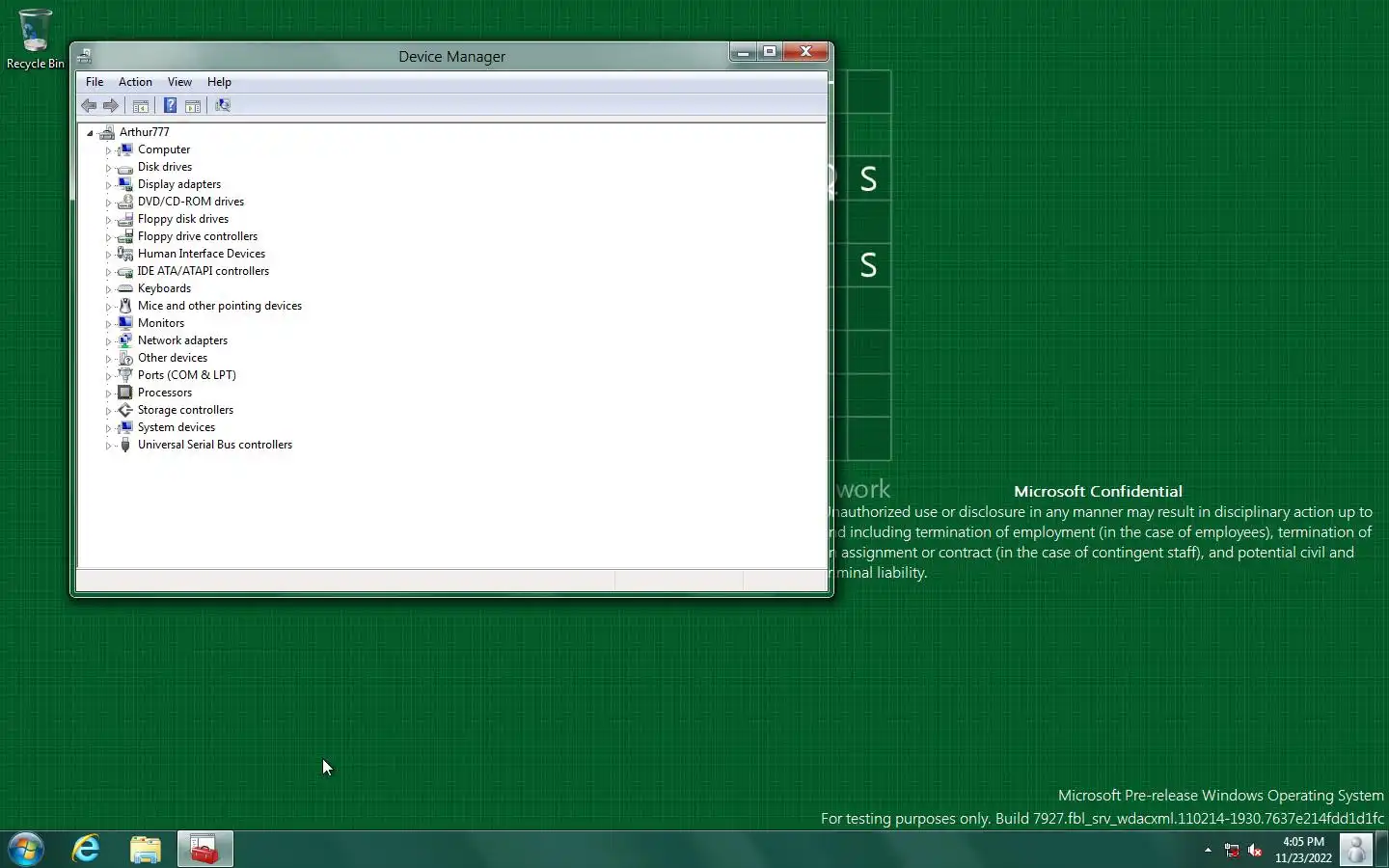1389x868 pixels.
Task: Launch Internet Explorer from the taskbar
Action: pos(86,850)
